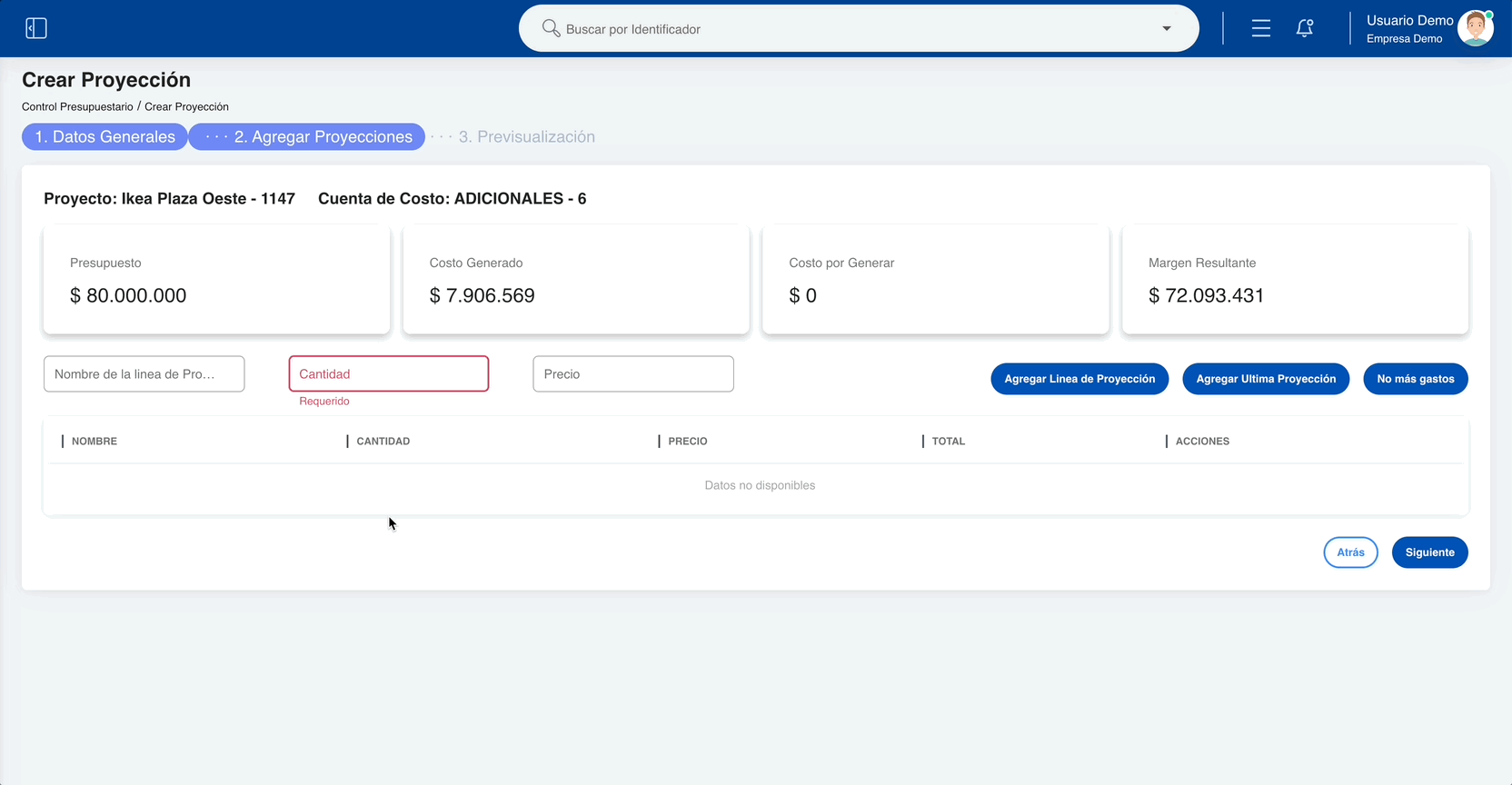1512x785 pixels.
Task: Focus the Precio input field
Action: [x=633, y=373]
